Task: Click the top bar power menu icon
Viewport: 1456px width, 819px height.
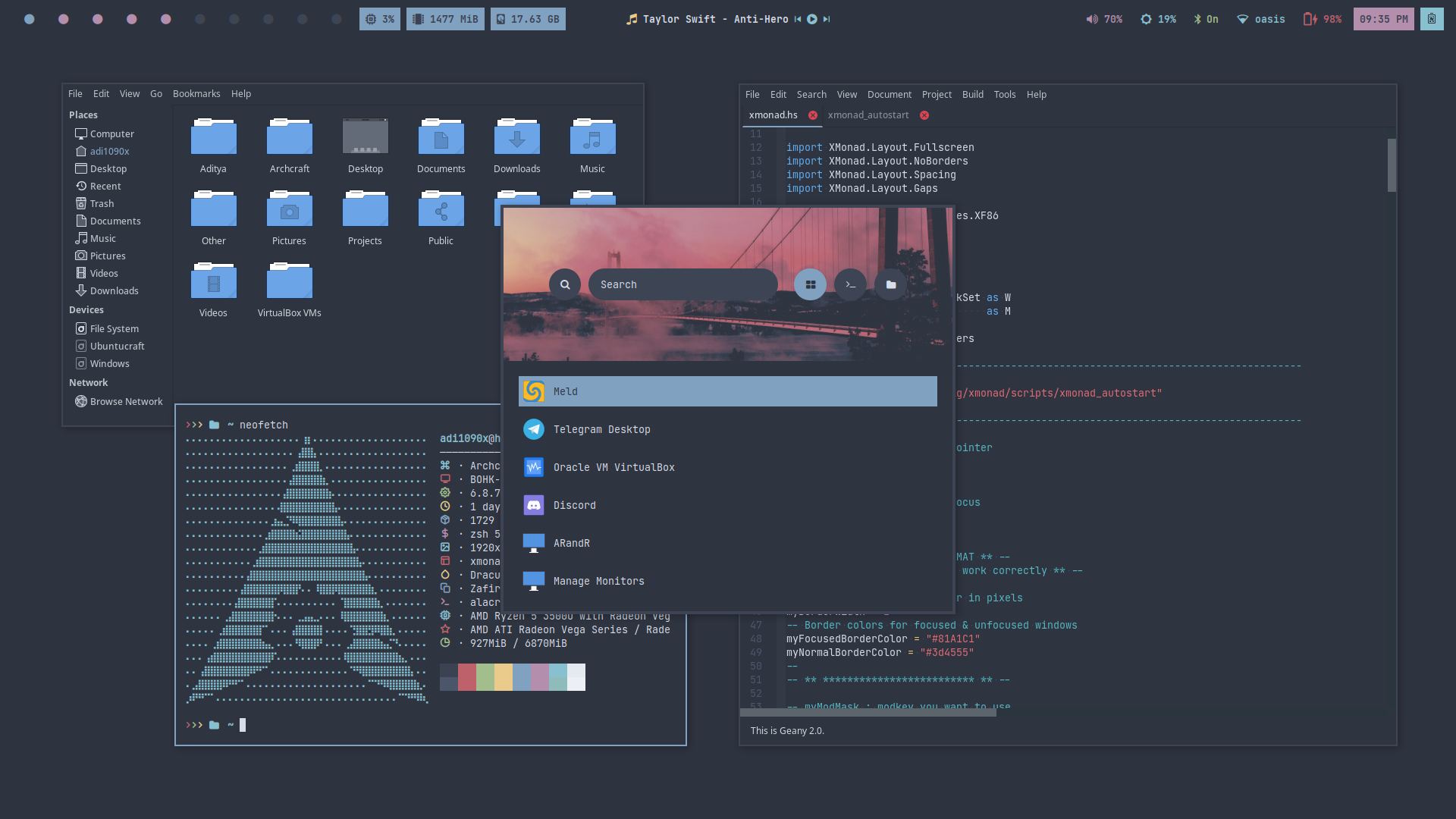Action: [1431, 19]
